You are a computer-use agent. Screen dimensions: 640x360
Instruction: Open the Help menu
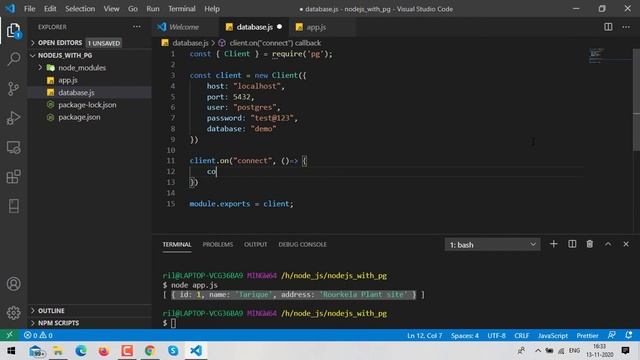pyautogui.click(x=212, y=9)
